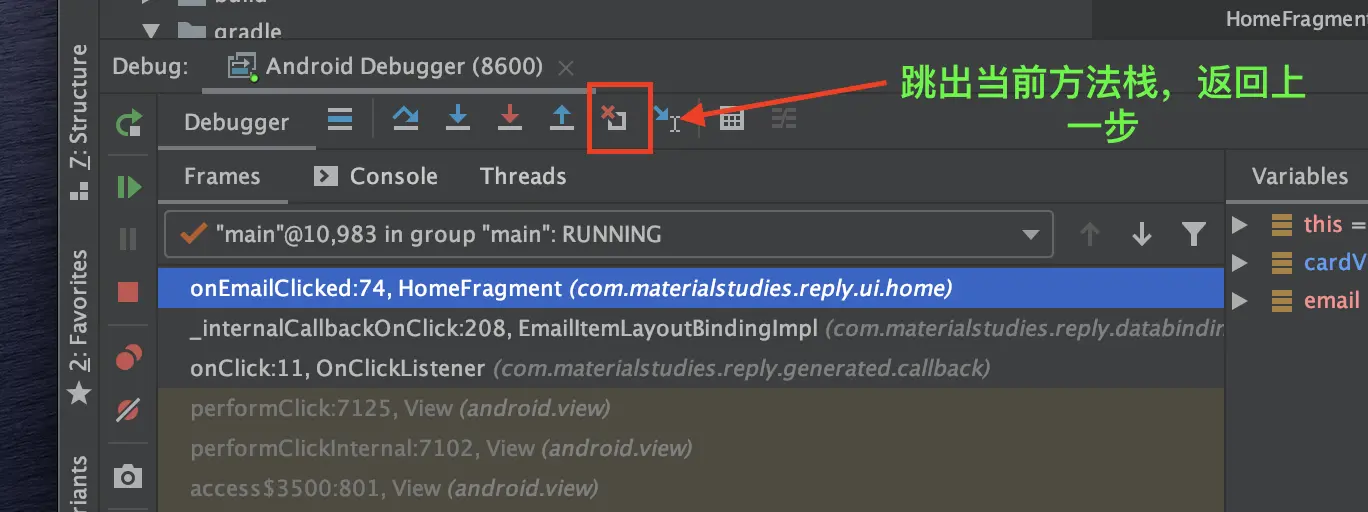This screenshot has width=1368, height=512.
Task: Click the Step Over icon
Action: point(405,119)
